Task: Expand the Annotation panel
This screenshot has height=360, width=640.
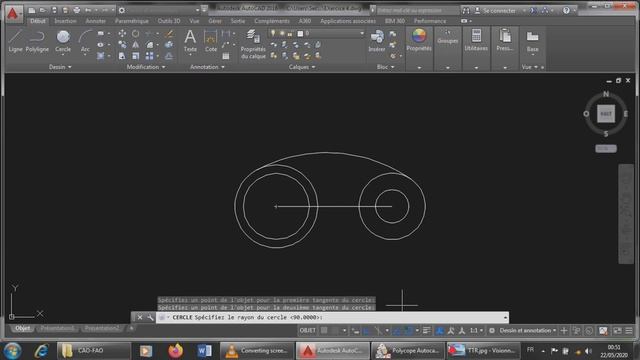Action: 207,67
